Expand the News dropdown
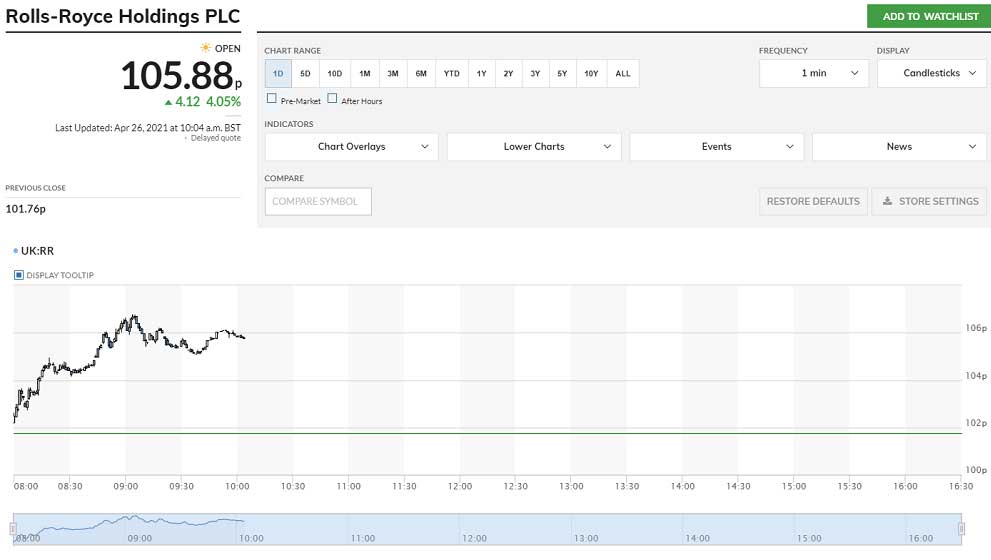The width and height of the screenshot is (991, 560). tap(899, 147)
